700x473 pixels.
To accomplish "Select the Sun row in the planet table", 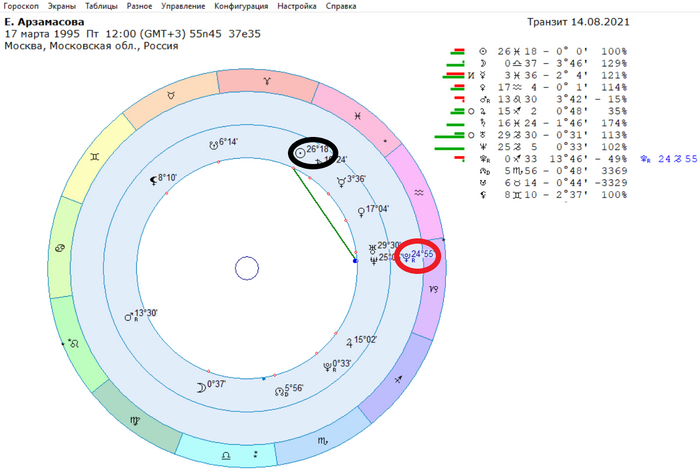I will point(553,51).
